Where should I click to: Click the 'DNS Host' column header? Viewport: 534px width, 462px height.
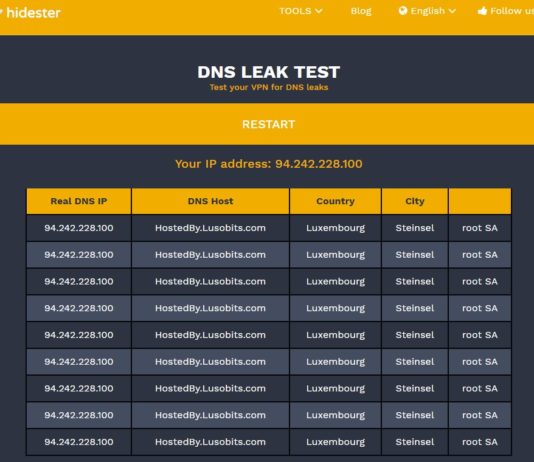[x=210, y=201]
